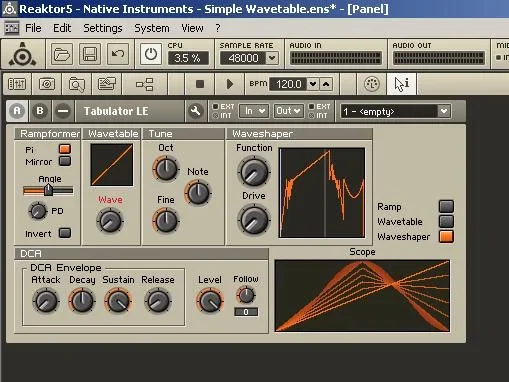
Task: Click the Reaktor title bar app icon
Action: pos(9,9)
